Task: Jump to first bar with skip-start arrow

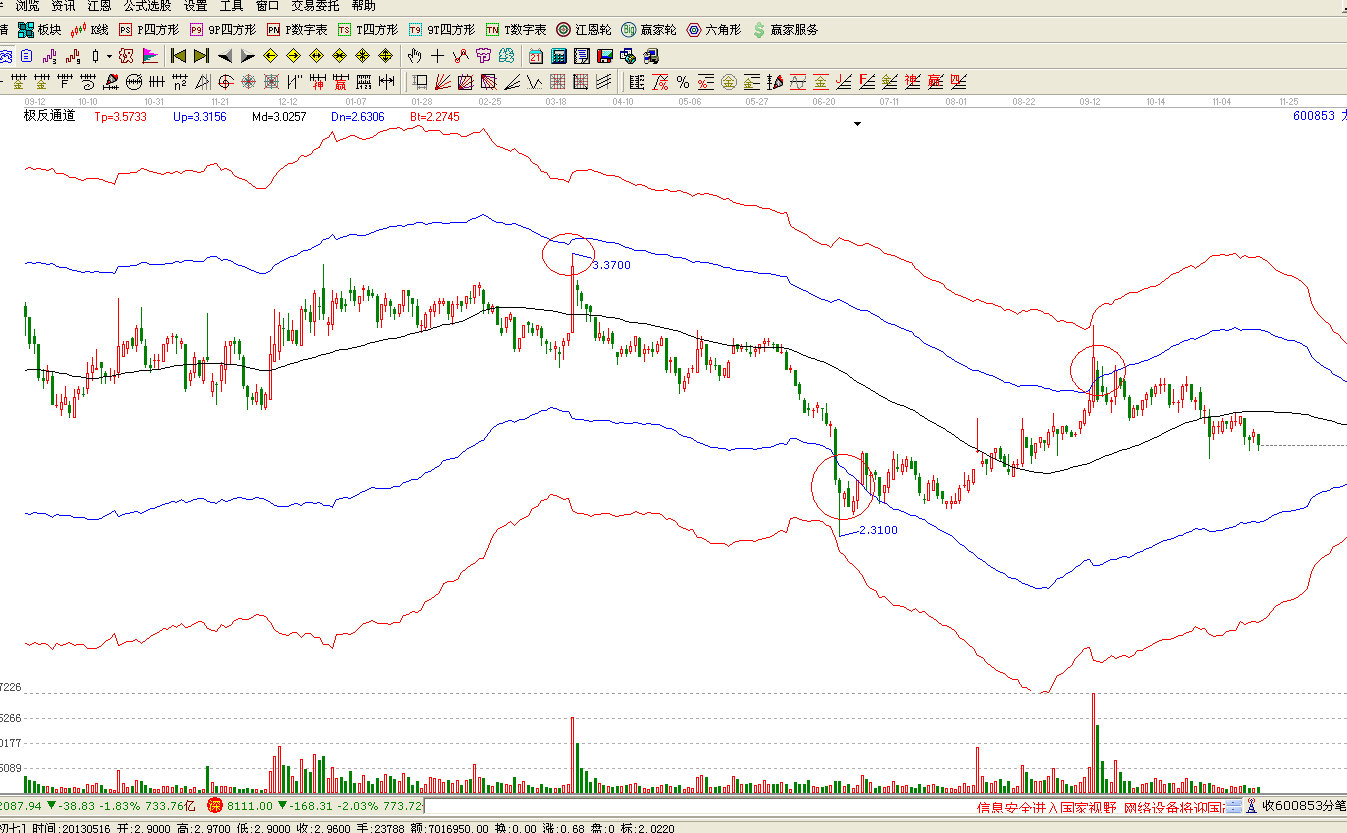Action: (x=179, y=56)
